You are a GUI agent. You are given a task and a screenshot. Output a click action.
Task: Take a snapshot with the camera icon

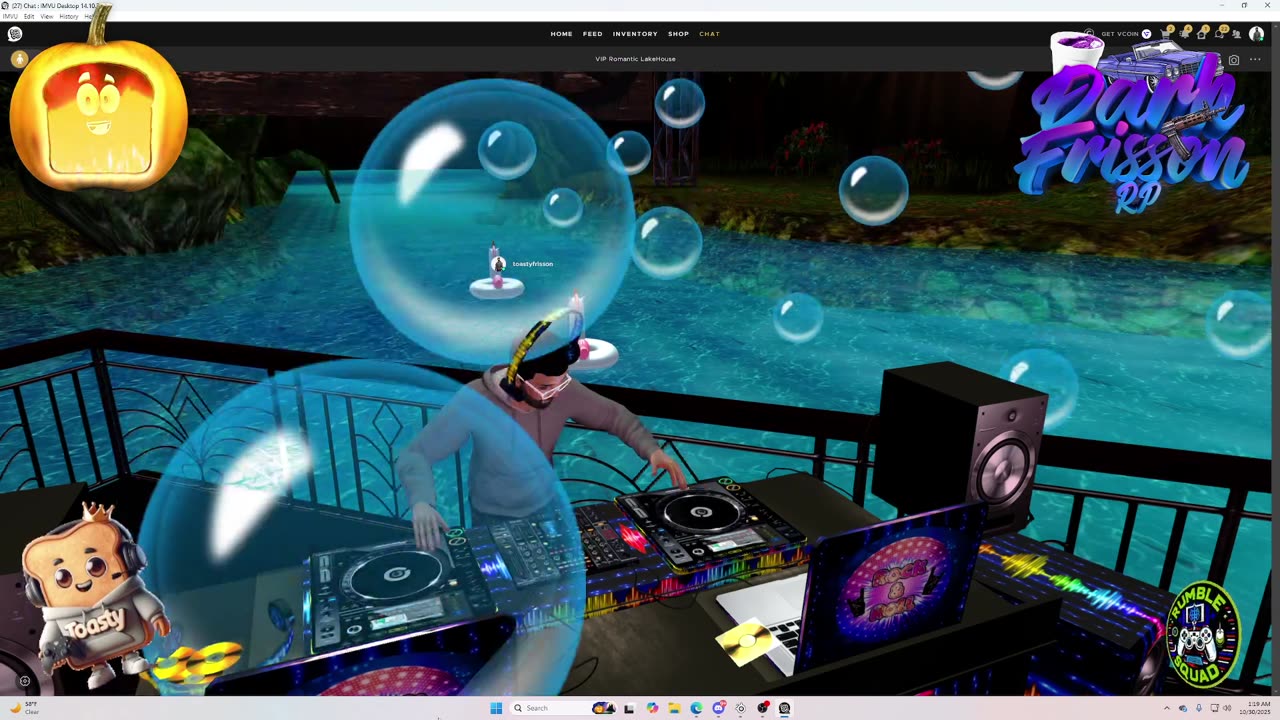pyautogui.click(x=1234, y=60)
